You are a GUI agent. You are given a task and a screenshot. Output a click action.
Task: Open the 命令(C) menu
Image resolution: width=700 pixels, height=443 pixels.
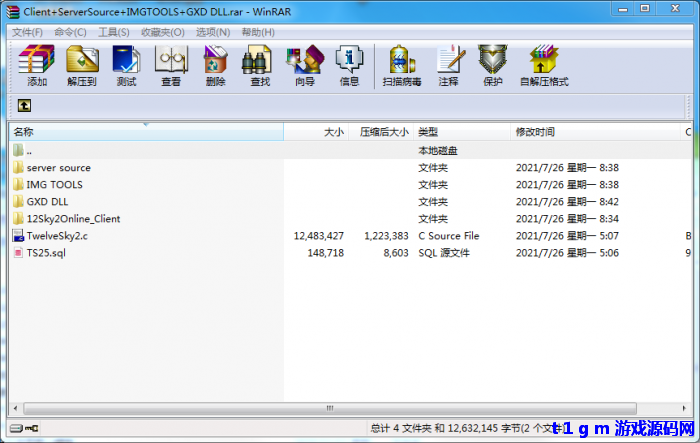[70, 32]
